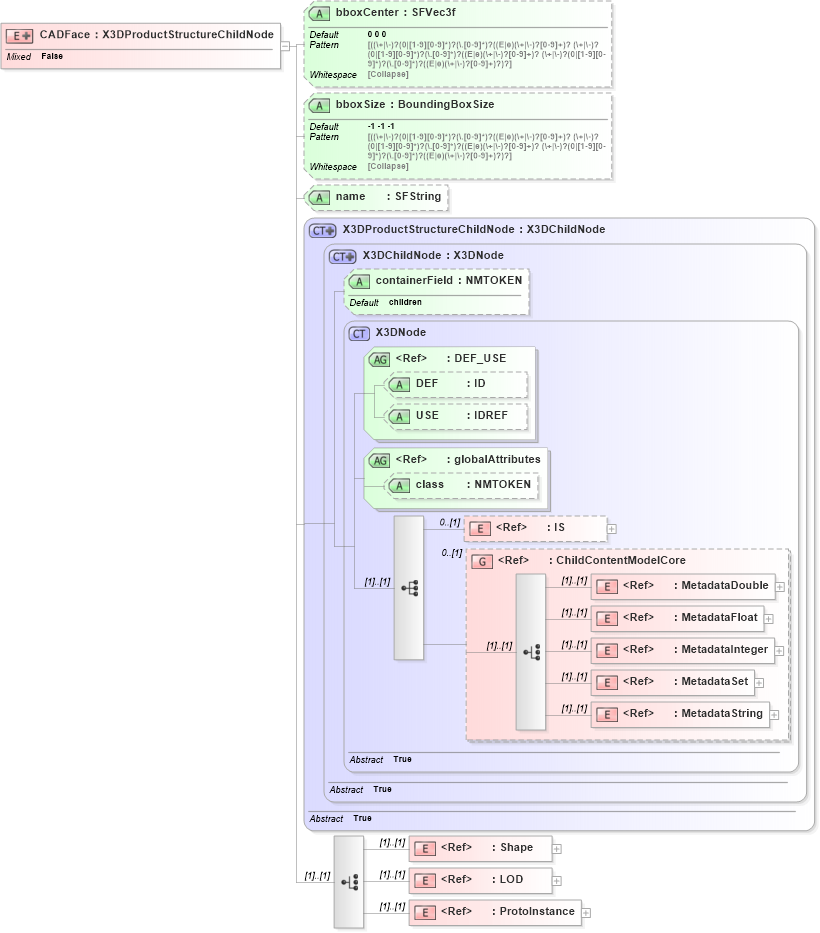Expand the MetadataDouble plus box
Viewport: 820px width, 933px height.
[780, 587]
